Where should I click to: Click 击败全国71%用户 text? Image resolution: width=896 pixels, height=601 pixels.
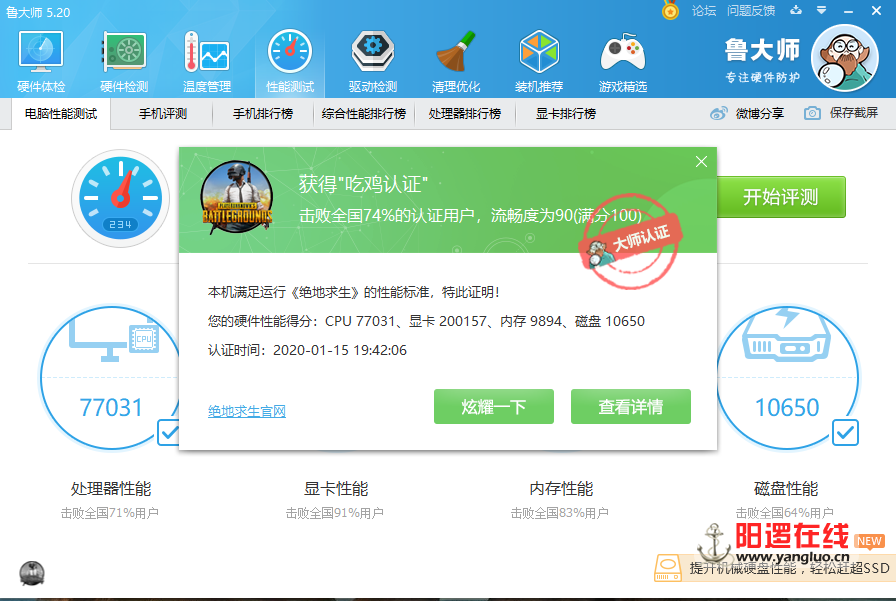click(x=110, y=513)
